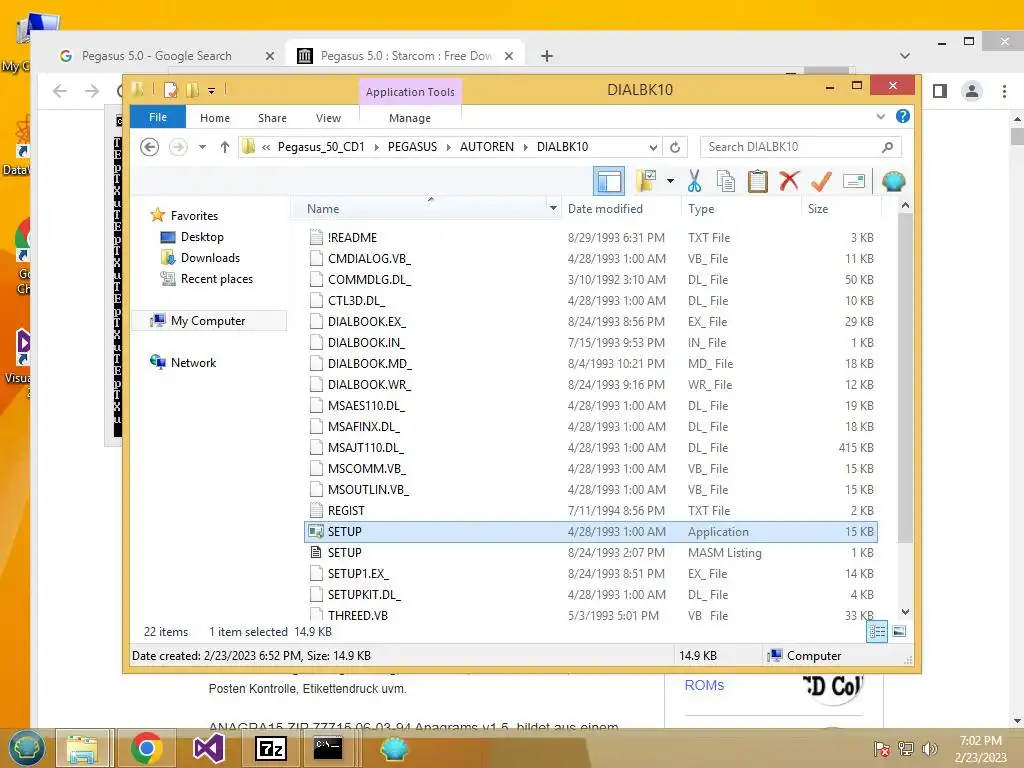Click the Up one level arrow
1024x768 pixels.
coord(225,147)
